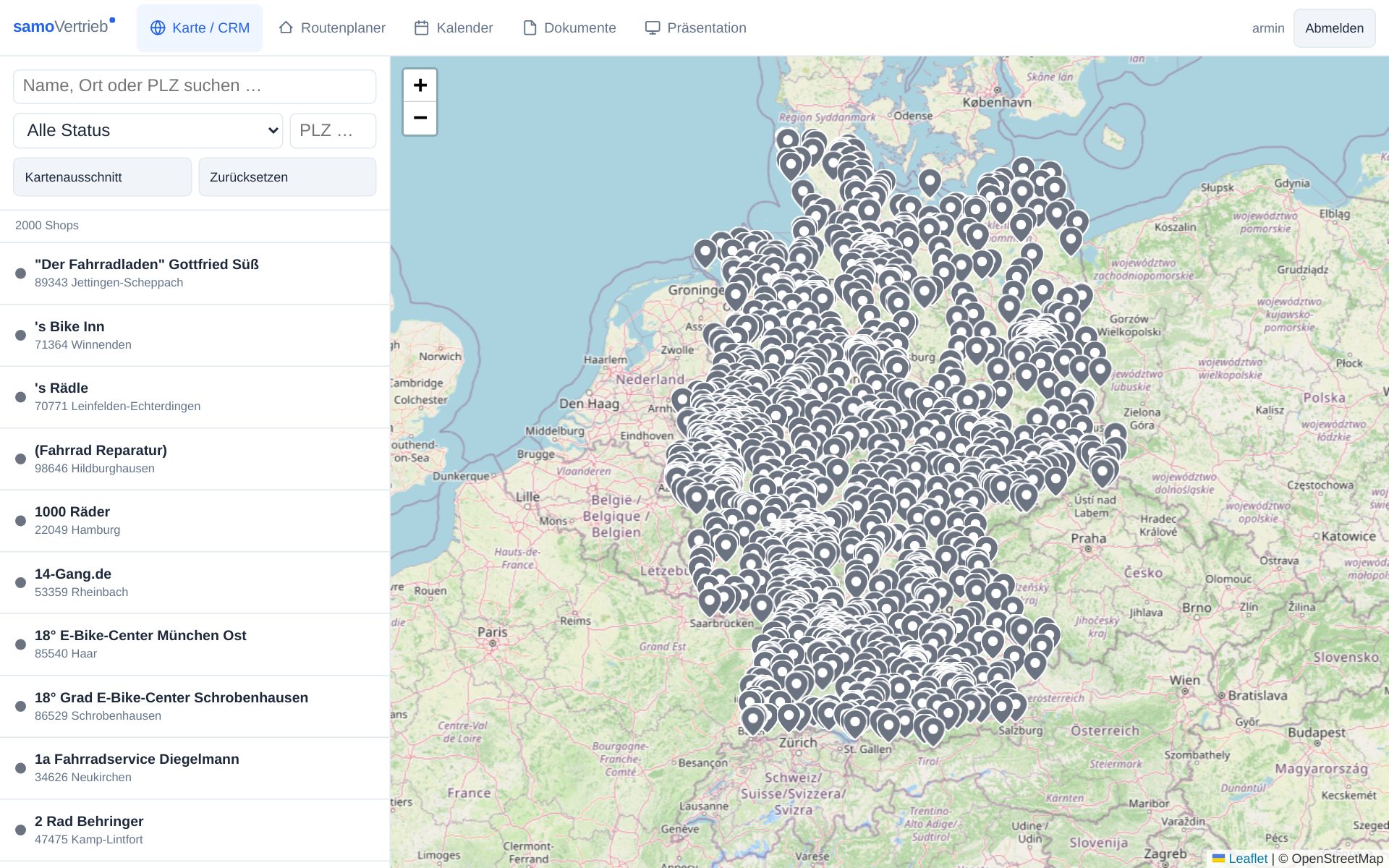1389x868 pixels.
Task: Focus the Name, Ort oder PLZ search field
Action: coord(195,86)
